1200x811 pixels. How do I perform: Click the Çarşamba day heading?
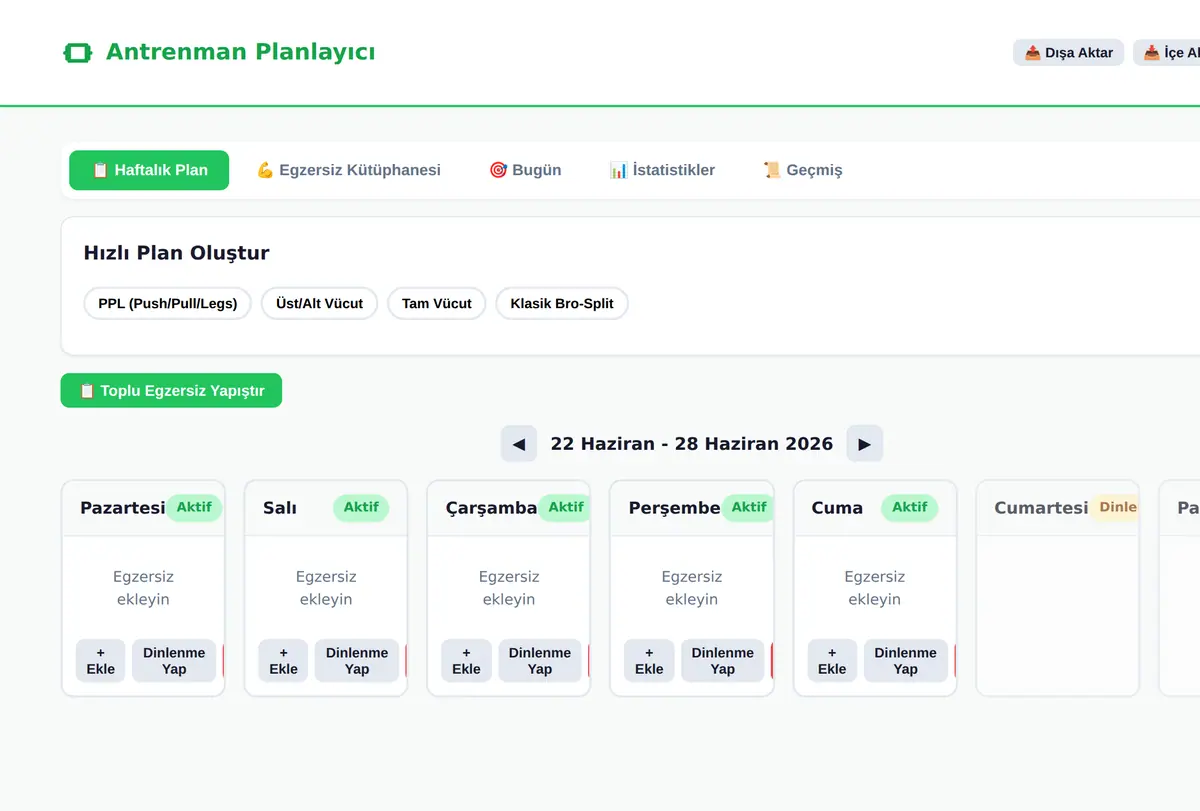[x=491, y=508]
